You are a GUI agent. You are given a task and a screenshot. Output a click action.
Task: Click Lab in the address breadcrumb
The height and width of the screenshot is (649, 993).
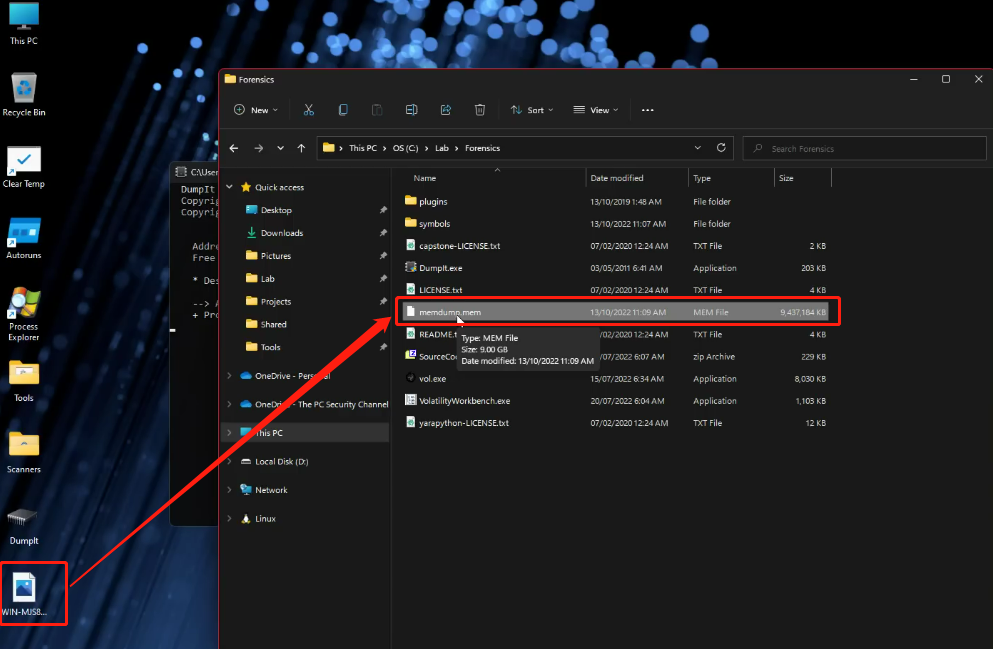point(442,148)
